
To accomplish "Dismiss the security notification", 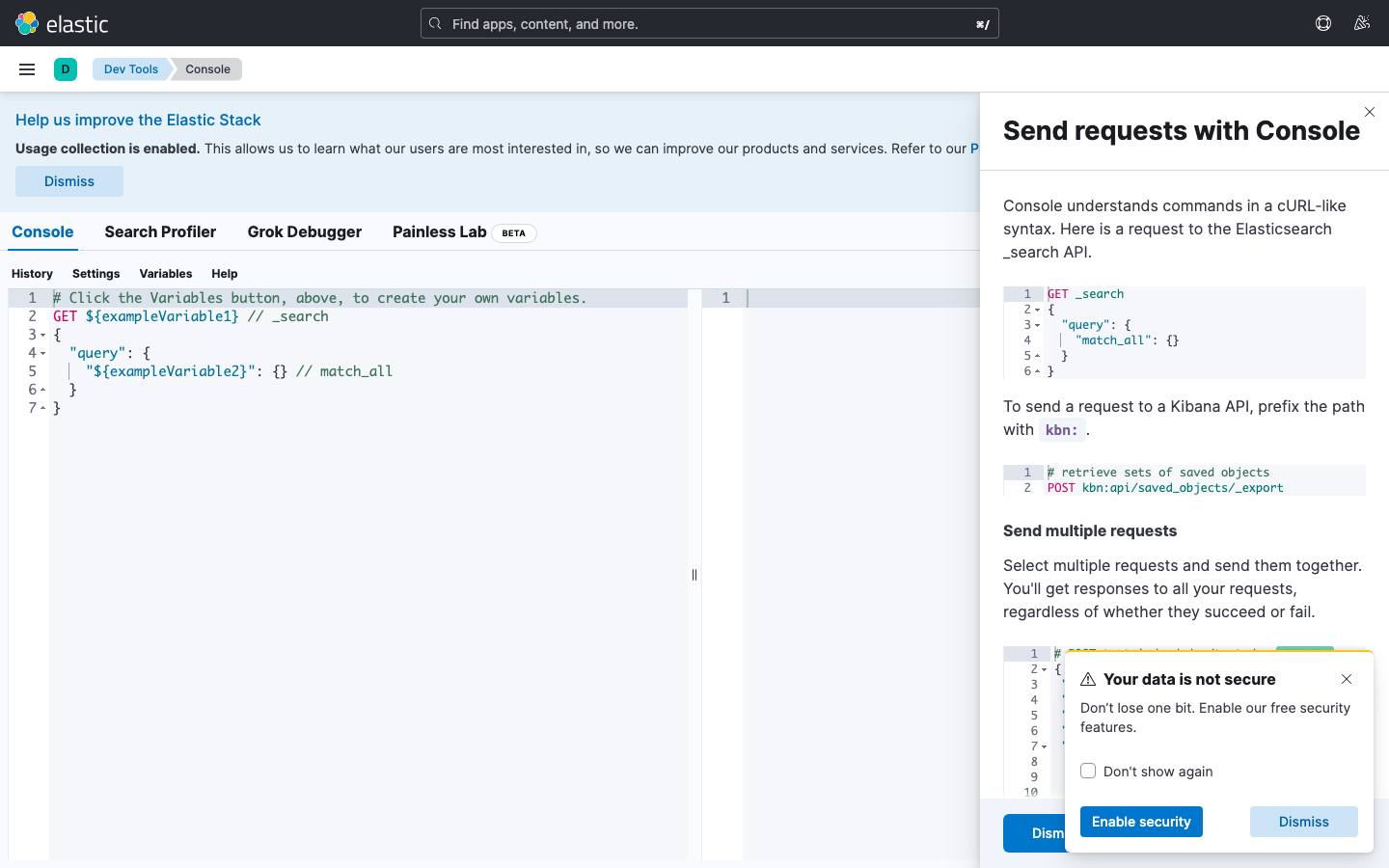I will coord(1304,822).
